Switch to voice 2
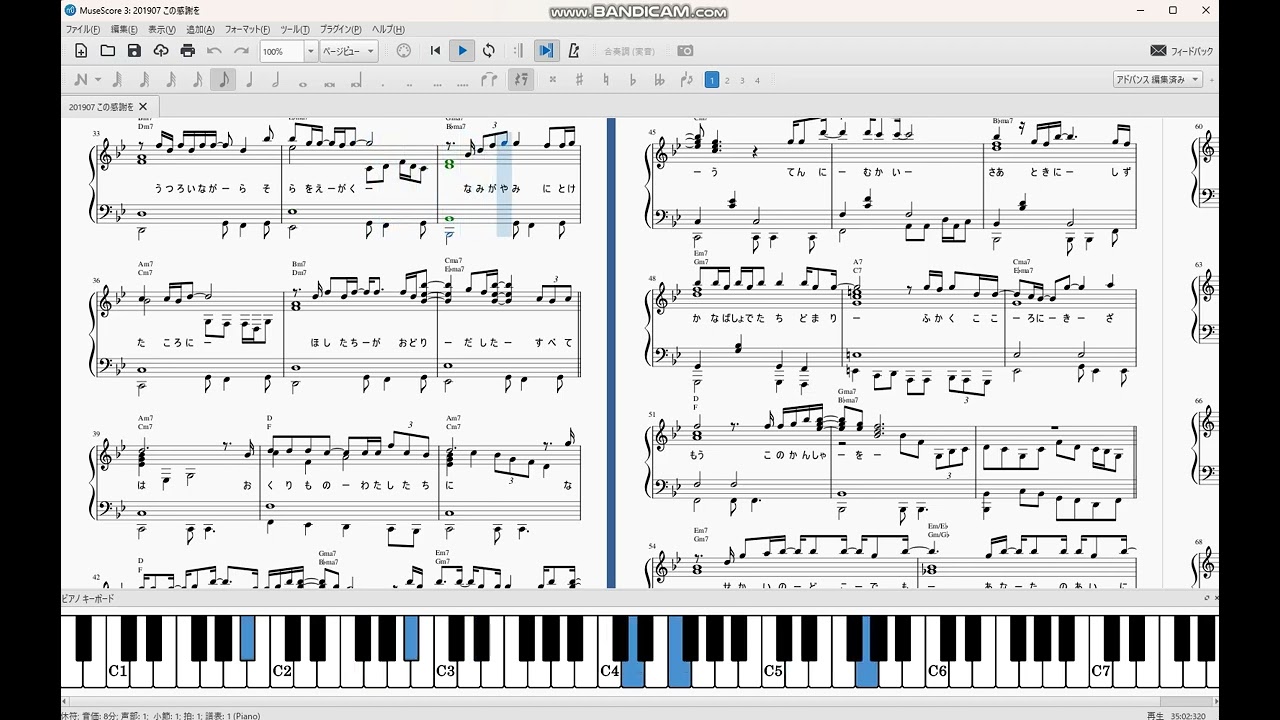The image size is (1280, 720). [x=727, y=80]
